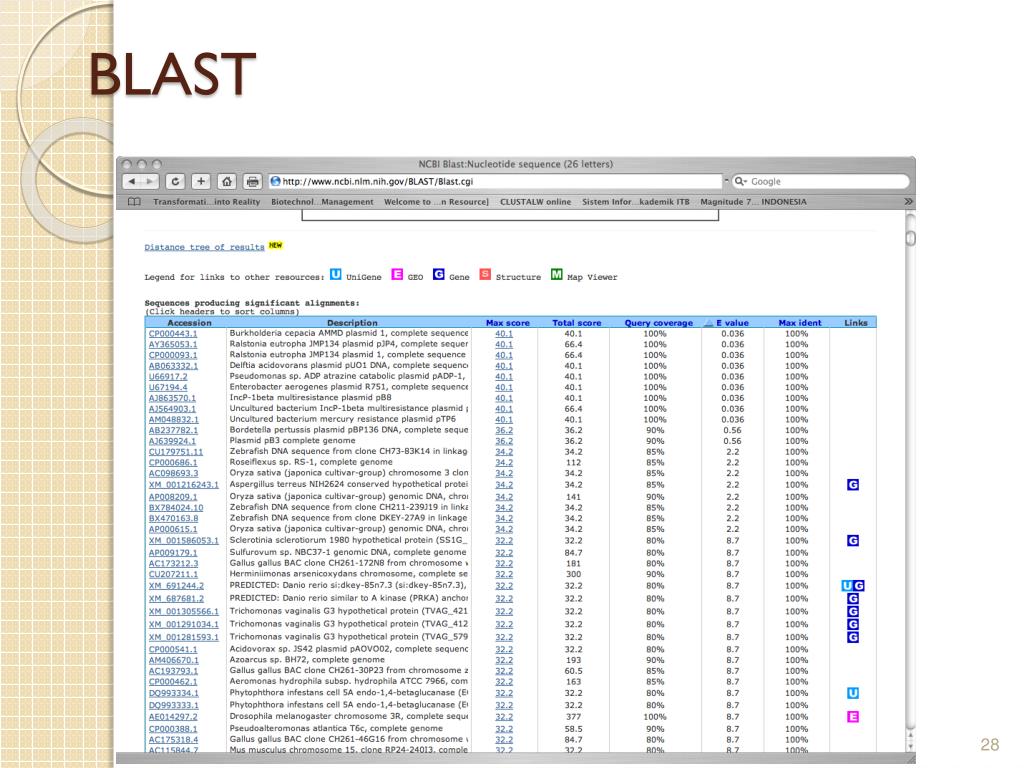Image resolution: width=1024 pixels, height=768 pixels.
Task: Open the bookmarks book icon
Action: click(x=135, y=202)
